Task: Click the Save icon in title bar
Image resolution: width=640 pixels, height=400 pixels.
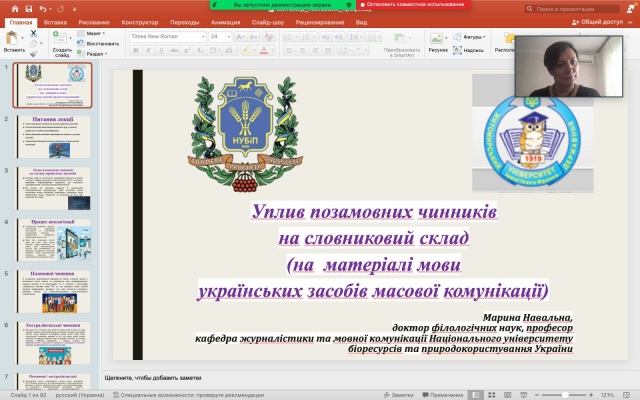Action: tap(28, 9)
